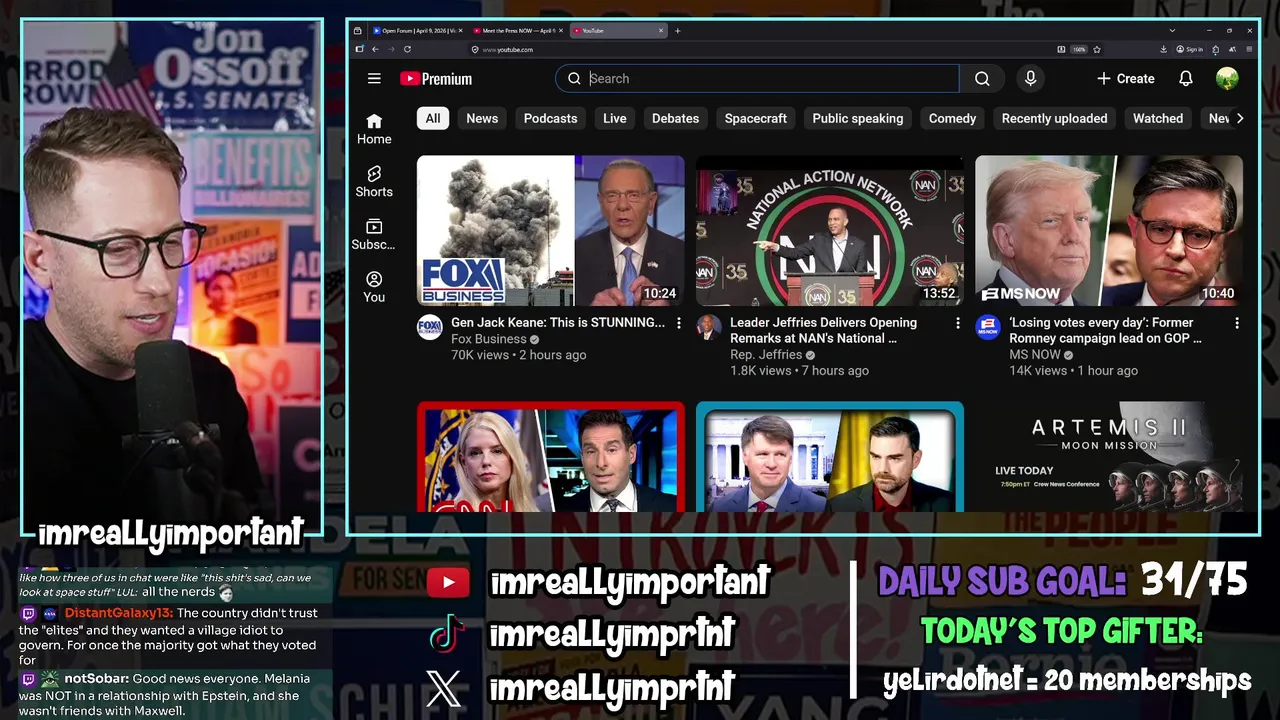Open 'Leader Jeffries Delivers Opening Remarks' title

(x=823, y=330)
